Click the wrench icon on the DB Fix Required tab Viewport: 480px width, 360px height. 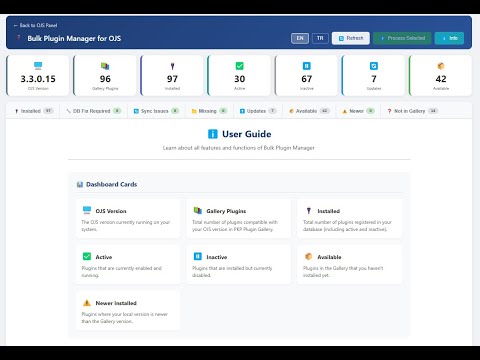(x=68, y=111)
